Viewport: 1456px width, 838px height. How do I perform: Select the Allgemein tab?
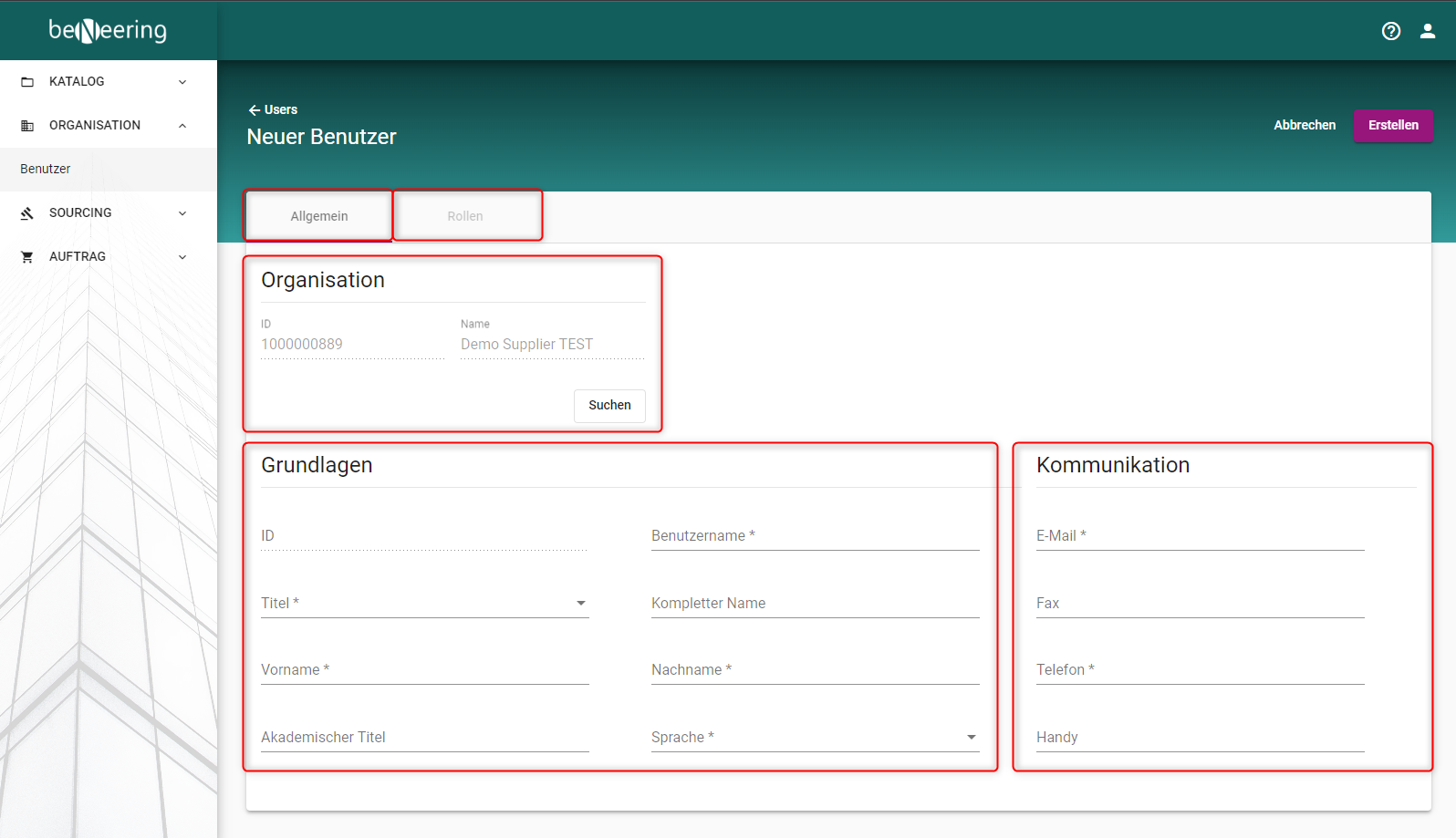(319, 216)
